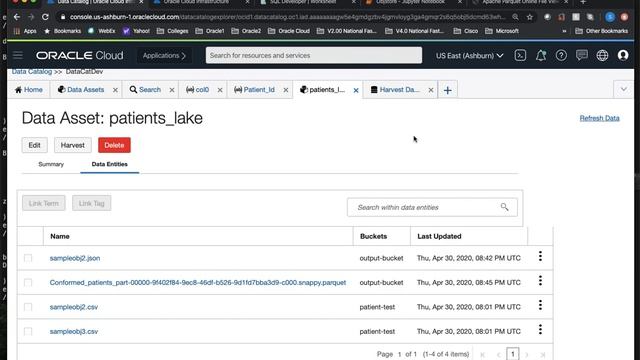This screenshot has height=360, width=640.
Task: Select checkbox for sampleobj2.csv
Action: pos(28,307)
